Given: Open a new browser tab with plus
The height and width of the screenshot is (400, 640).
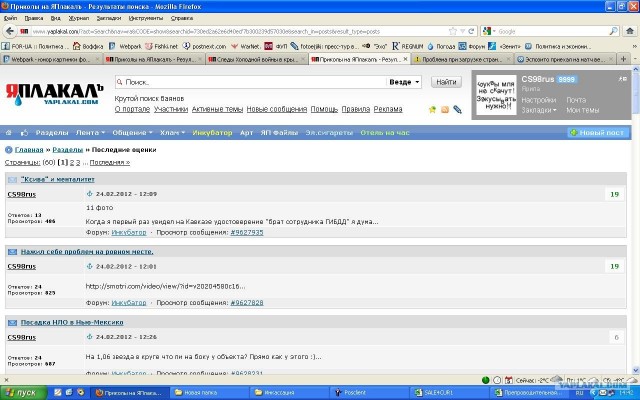Looking at the screenshot, I should (x=623, y=59).
